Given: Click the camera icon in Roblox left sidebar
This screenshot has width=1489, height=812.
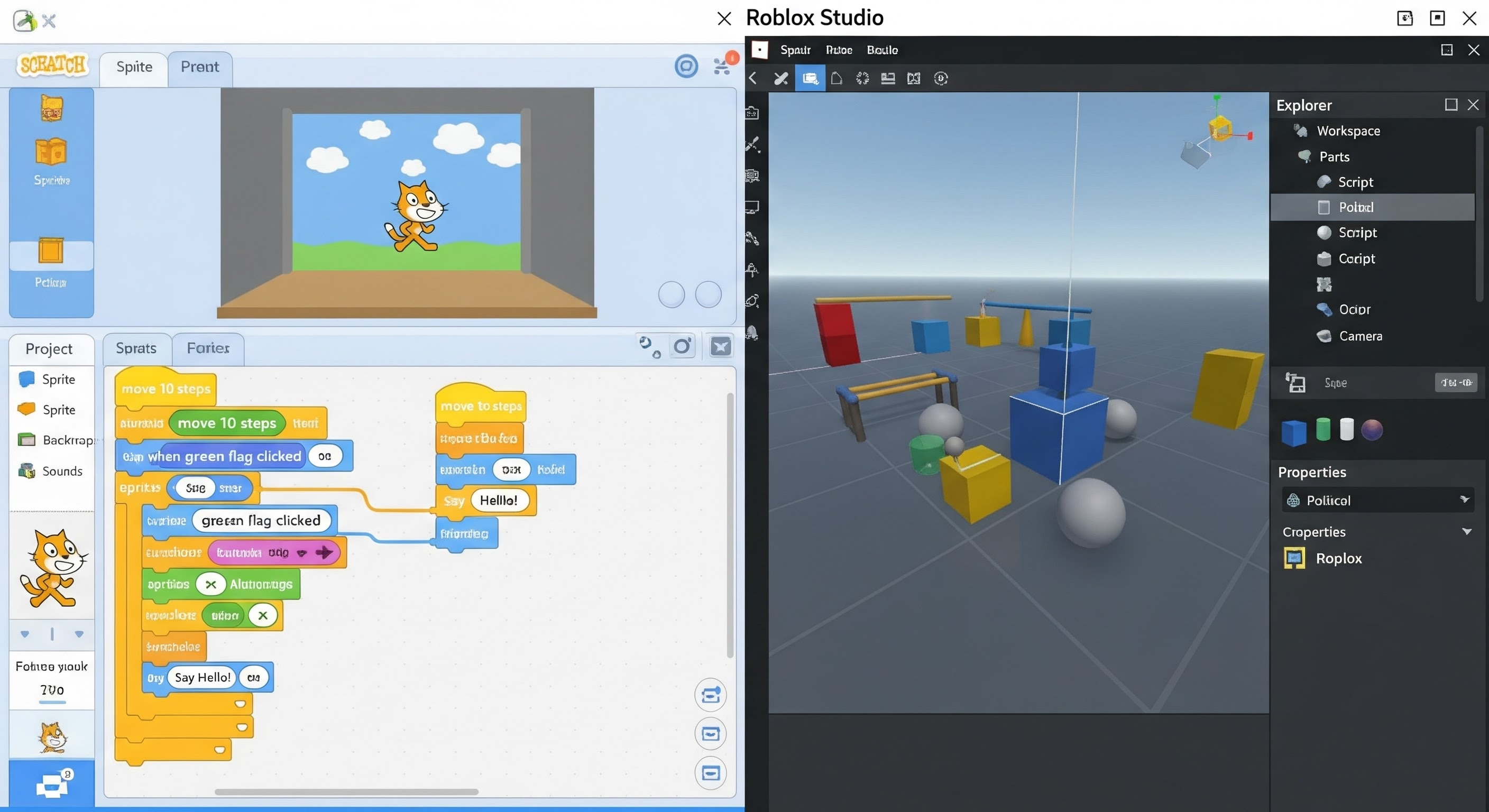Looking at the screenshot, I should pos(752,113).
